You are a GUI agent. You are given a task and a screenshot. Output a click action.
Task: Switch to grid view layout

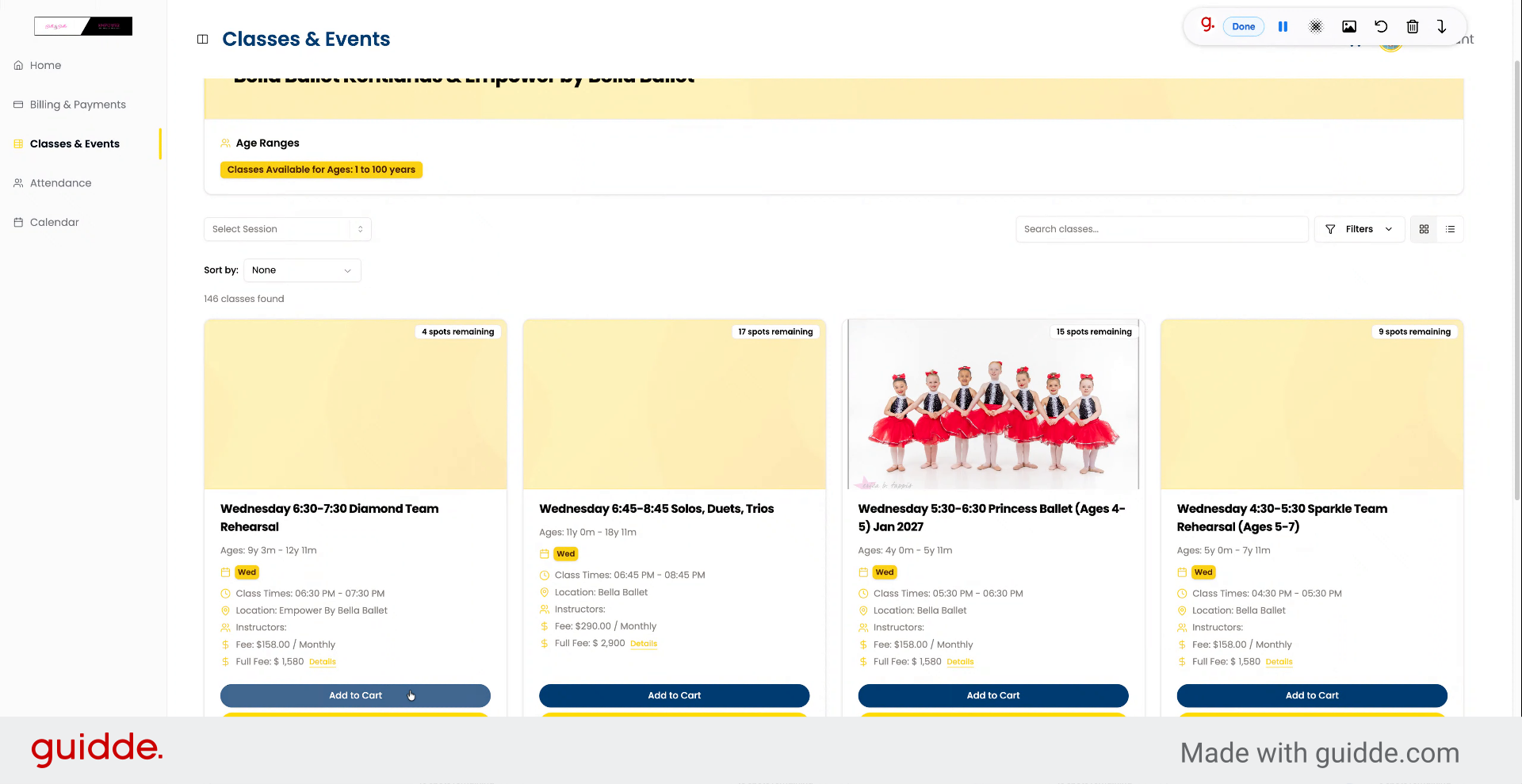1424,229
